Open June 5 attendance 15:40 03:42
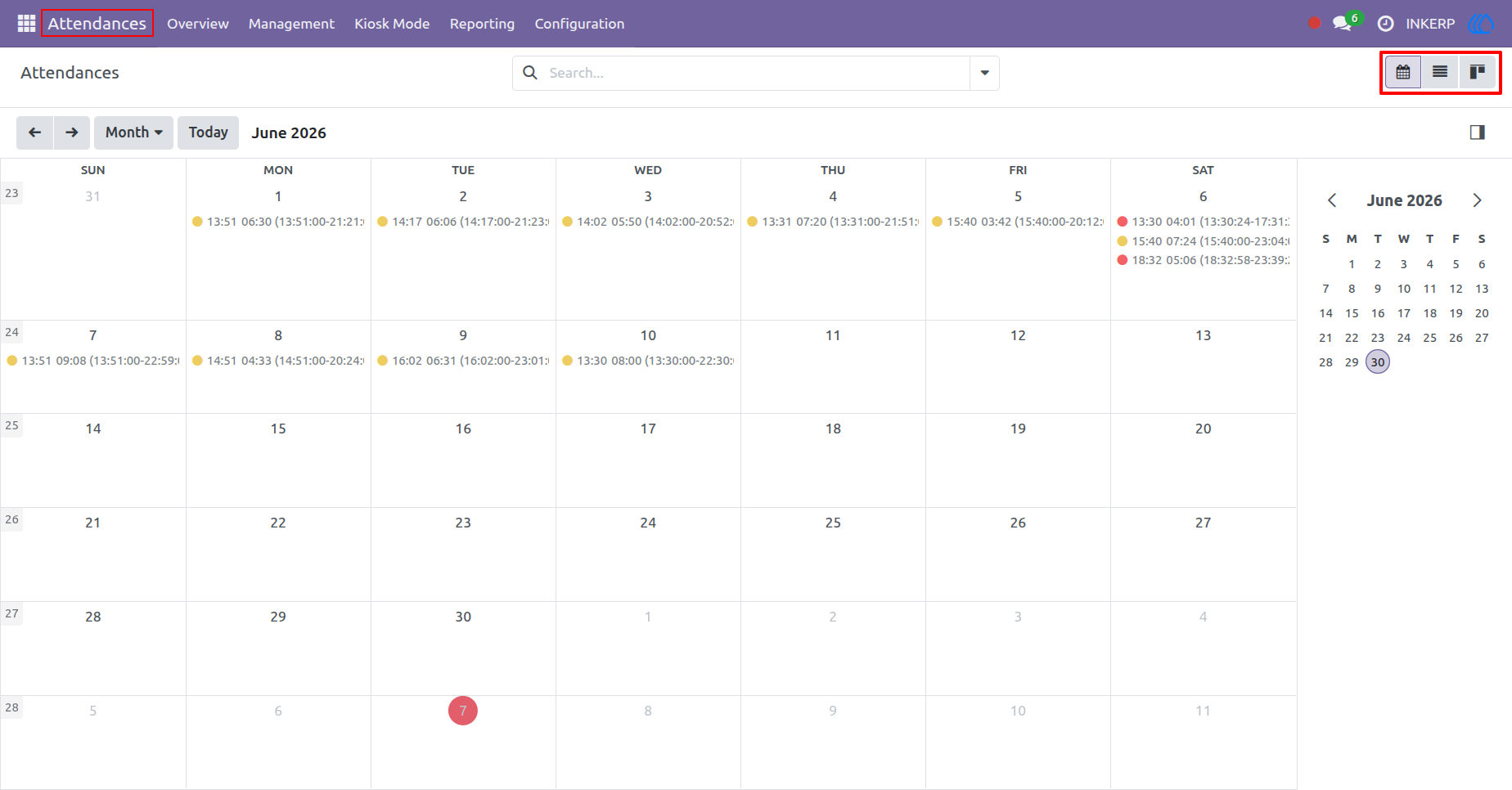Image resolution: width=1512 pixels, height=790 pixels. coord(1018,222)
